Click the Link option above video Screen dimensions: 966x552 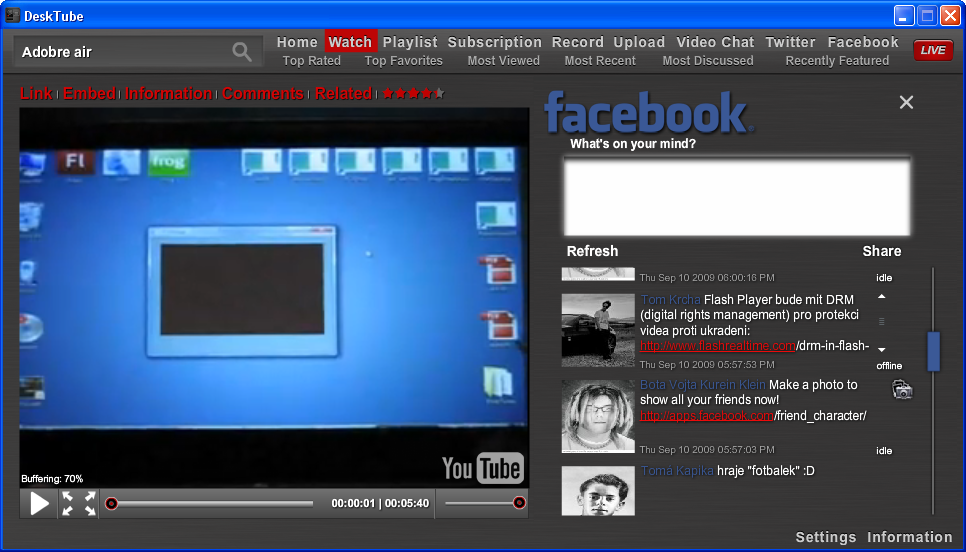[x=36, y=94]
